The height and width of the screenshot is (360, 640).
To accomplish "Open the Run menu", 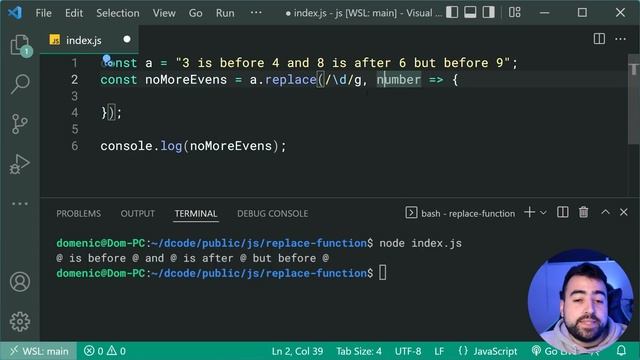I will [225, 13].
